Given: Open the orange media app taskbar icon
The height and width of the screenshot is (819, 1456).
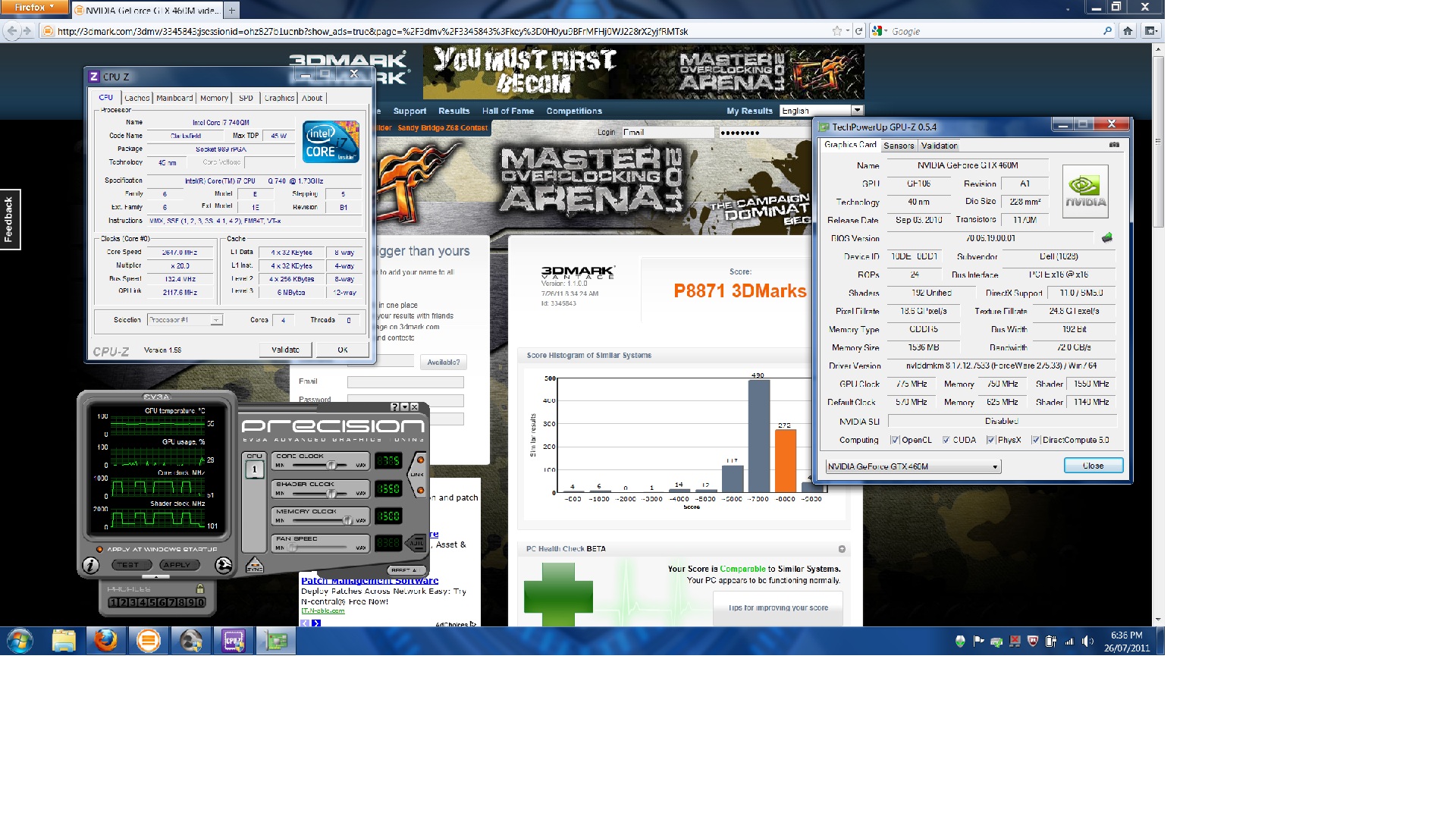Looking at the screenshot, I should click(149, 642).
